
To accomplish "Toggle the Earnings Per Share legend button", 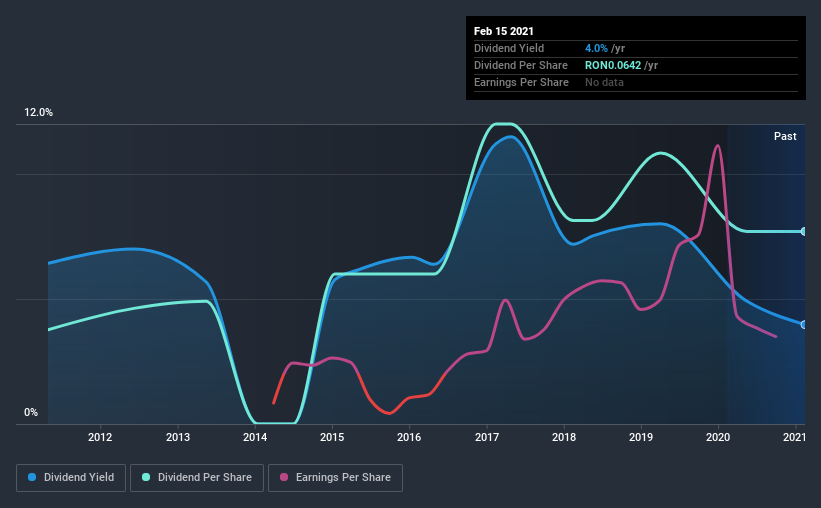I will [x=335, y=478].
